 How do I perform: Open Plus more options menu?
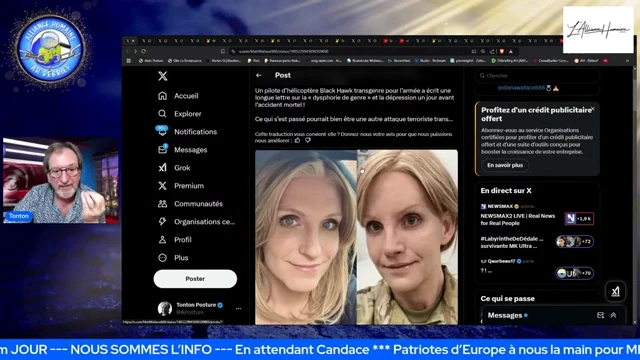[x=173, y=258]
